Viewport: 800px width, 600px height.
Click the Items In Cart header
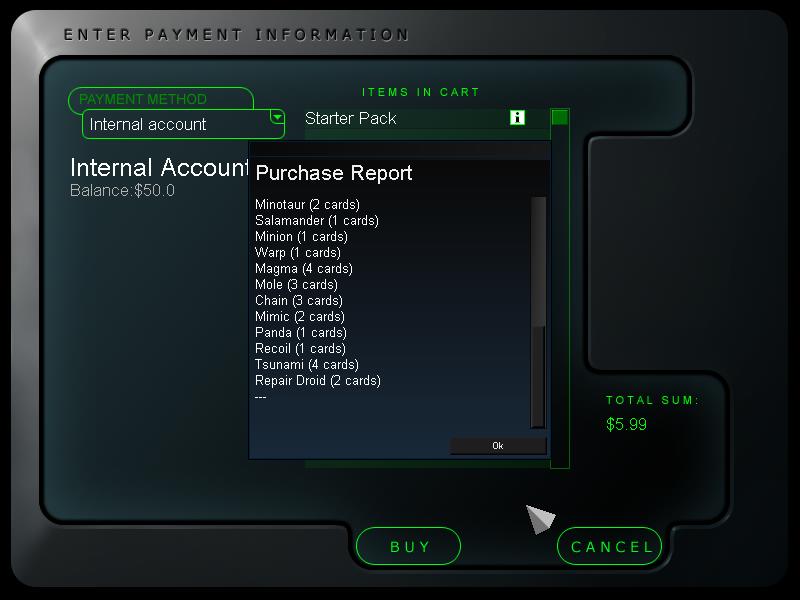tap(420, 92)
